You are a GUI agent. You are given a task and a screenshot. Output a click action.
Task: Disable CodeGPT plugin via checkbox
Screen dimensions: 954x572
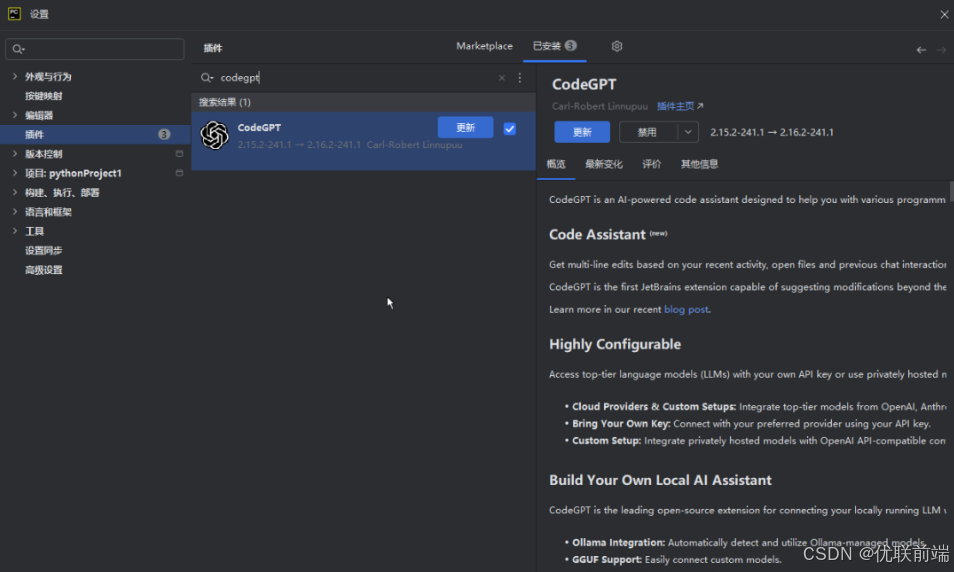click(x=510, y=129)
